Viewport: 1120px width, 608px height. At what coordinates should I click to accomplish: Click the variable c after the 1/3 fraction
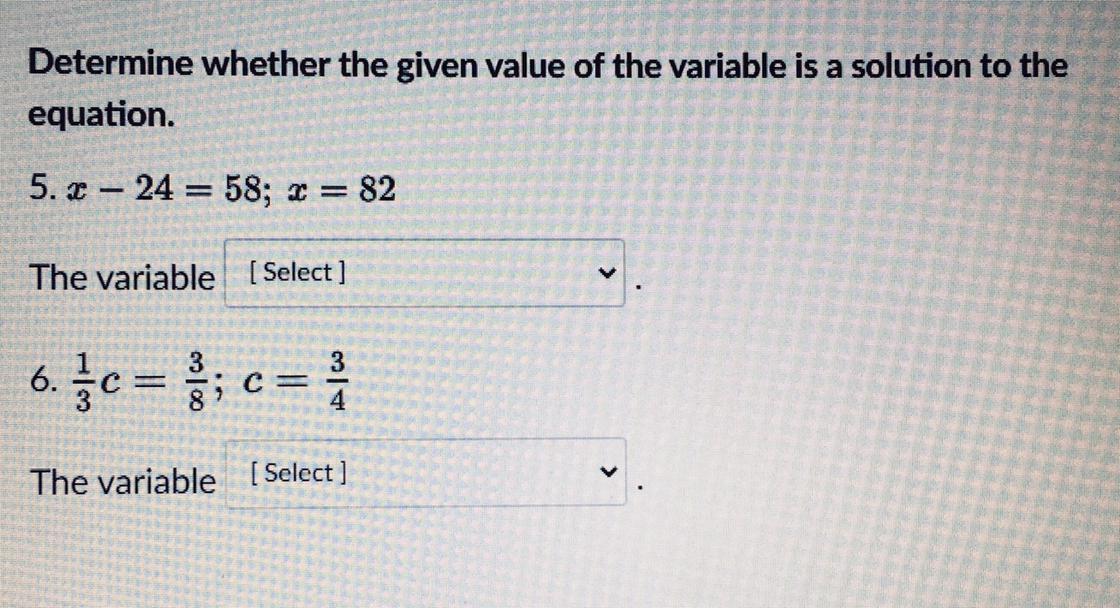coord(109,384)
